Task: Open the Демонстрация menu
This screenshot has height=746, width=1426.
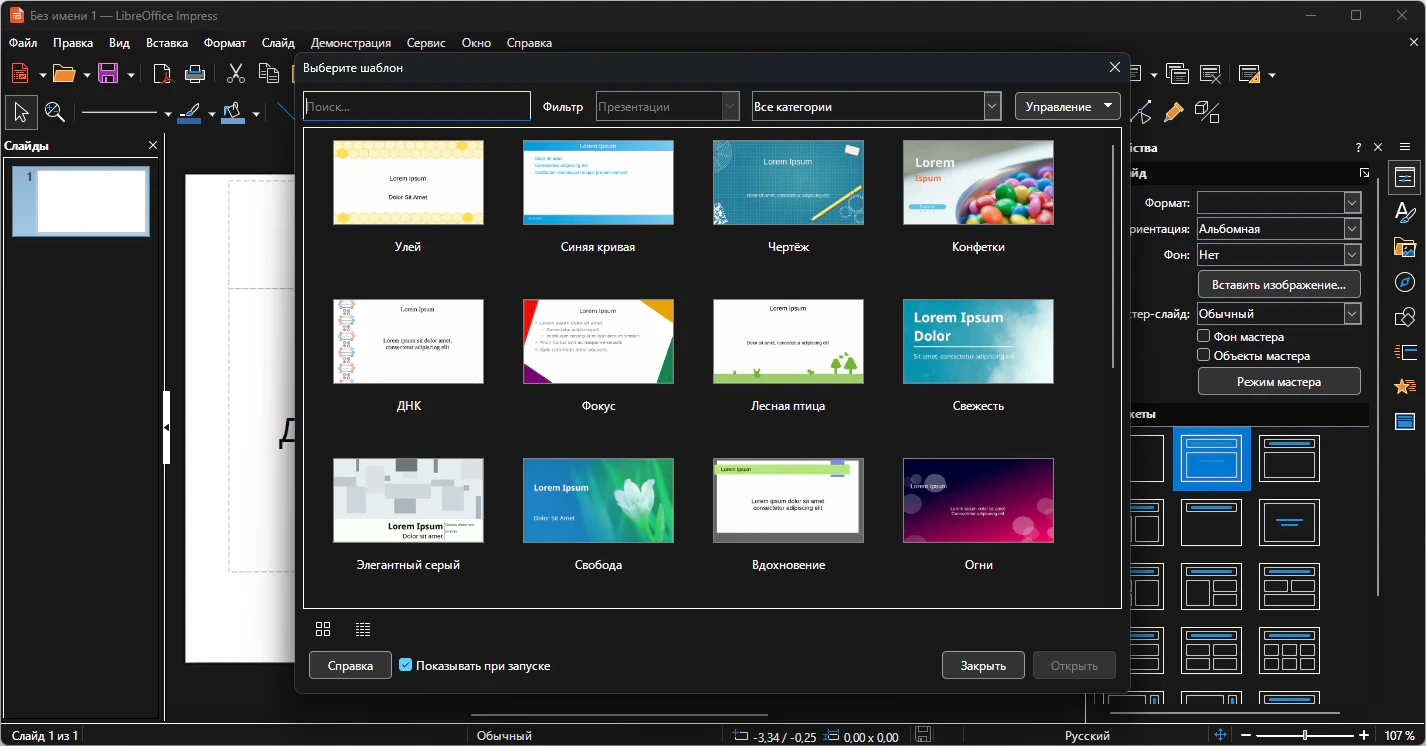Action: click(x=350, y=43)
